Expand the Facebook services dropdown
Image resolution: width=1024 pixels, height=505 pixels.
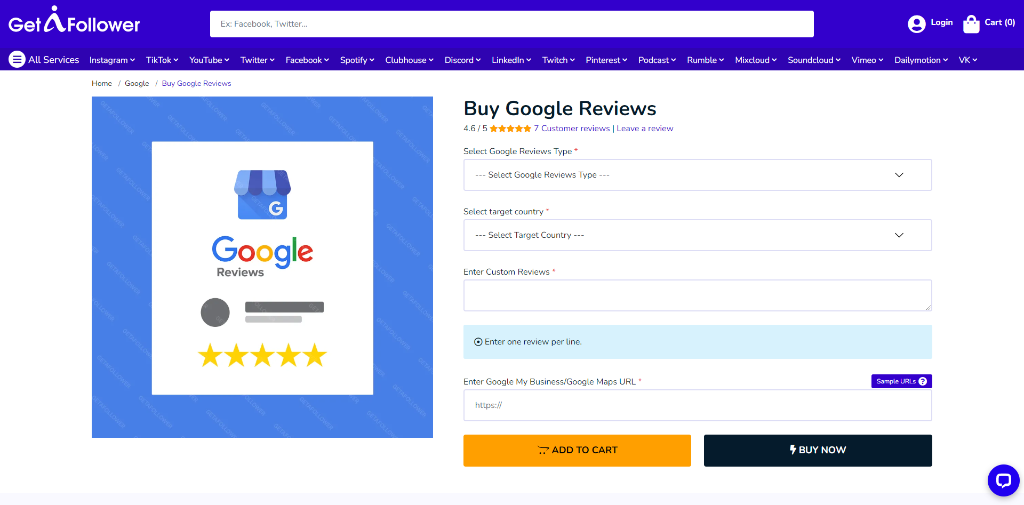click(x=307, y=60)
